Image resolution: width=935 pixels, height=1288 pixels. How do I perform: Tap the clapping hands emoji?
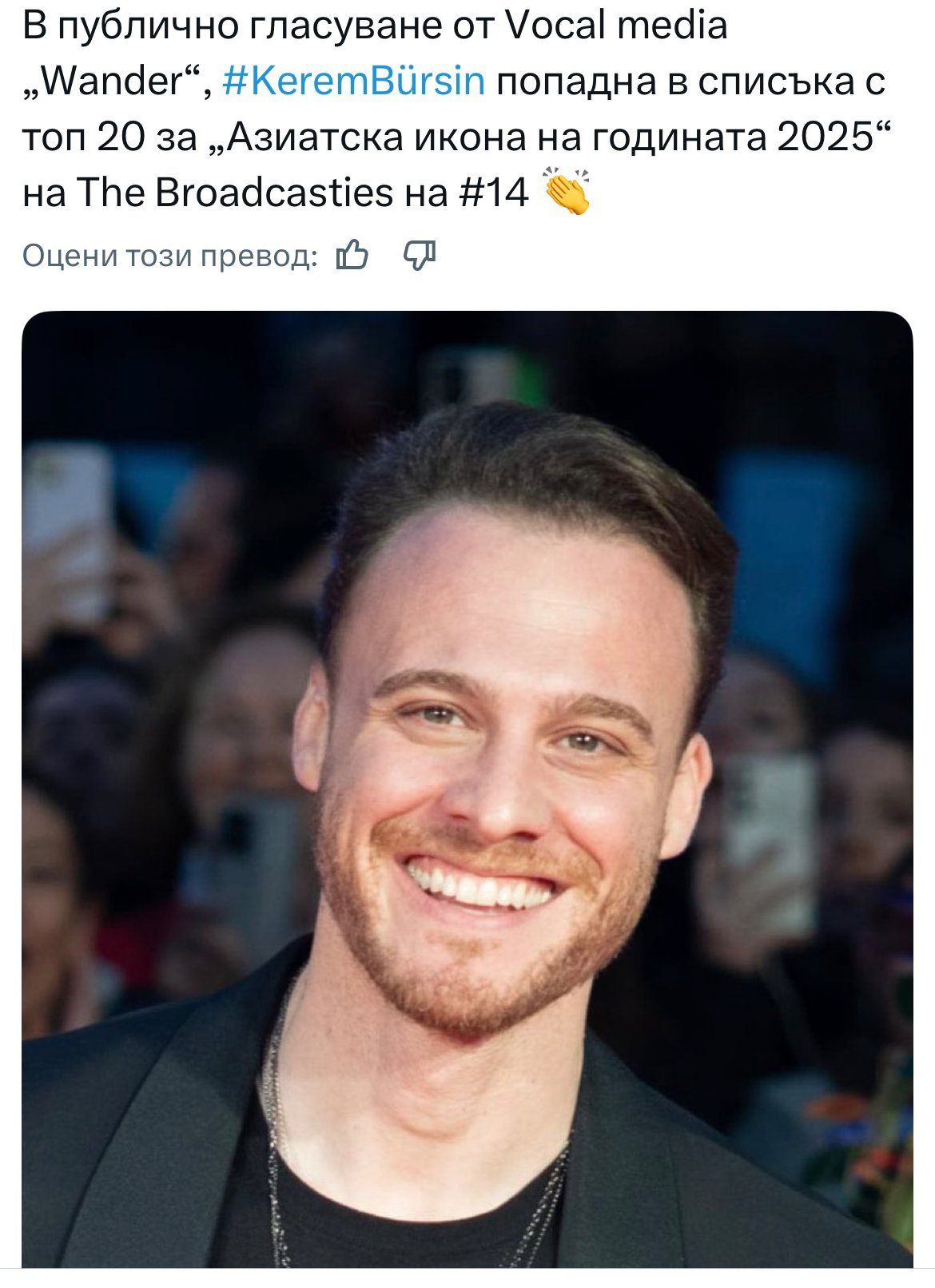[x=566, y=193]
